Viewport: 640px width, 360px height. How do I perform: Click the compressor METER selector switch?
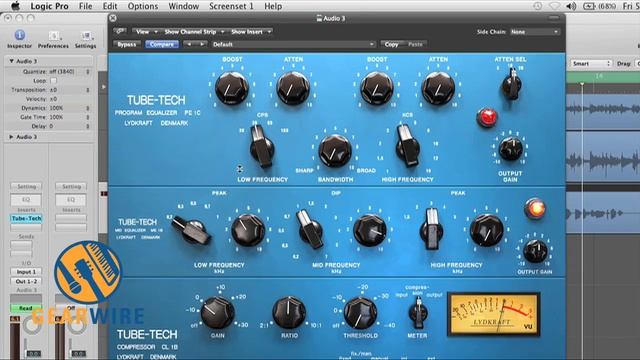coord(418,313)
